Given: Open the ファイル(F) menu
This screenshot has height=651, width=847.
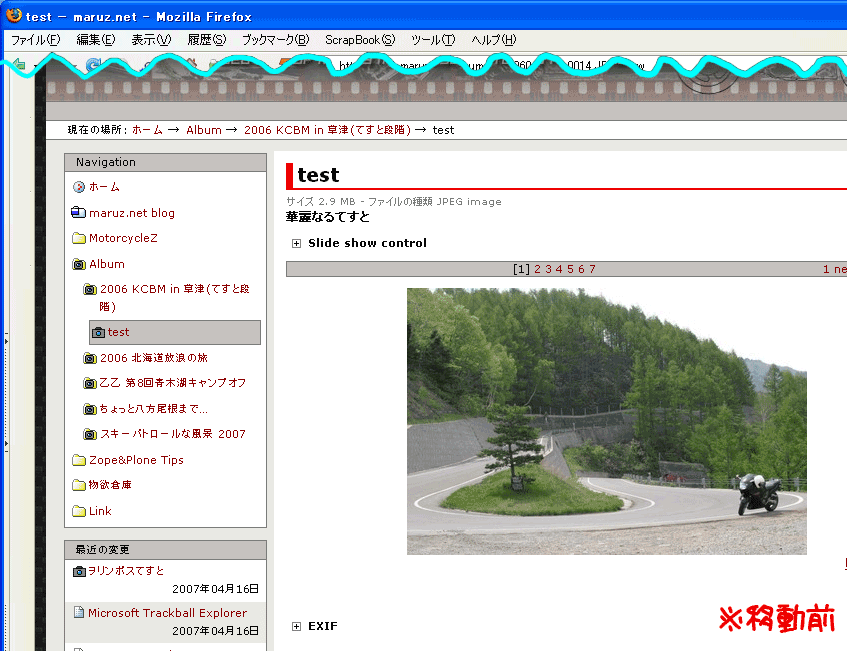Looking at the screenshot, I should 36,40.
